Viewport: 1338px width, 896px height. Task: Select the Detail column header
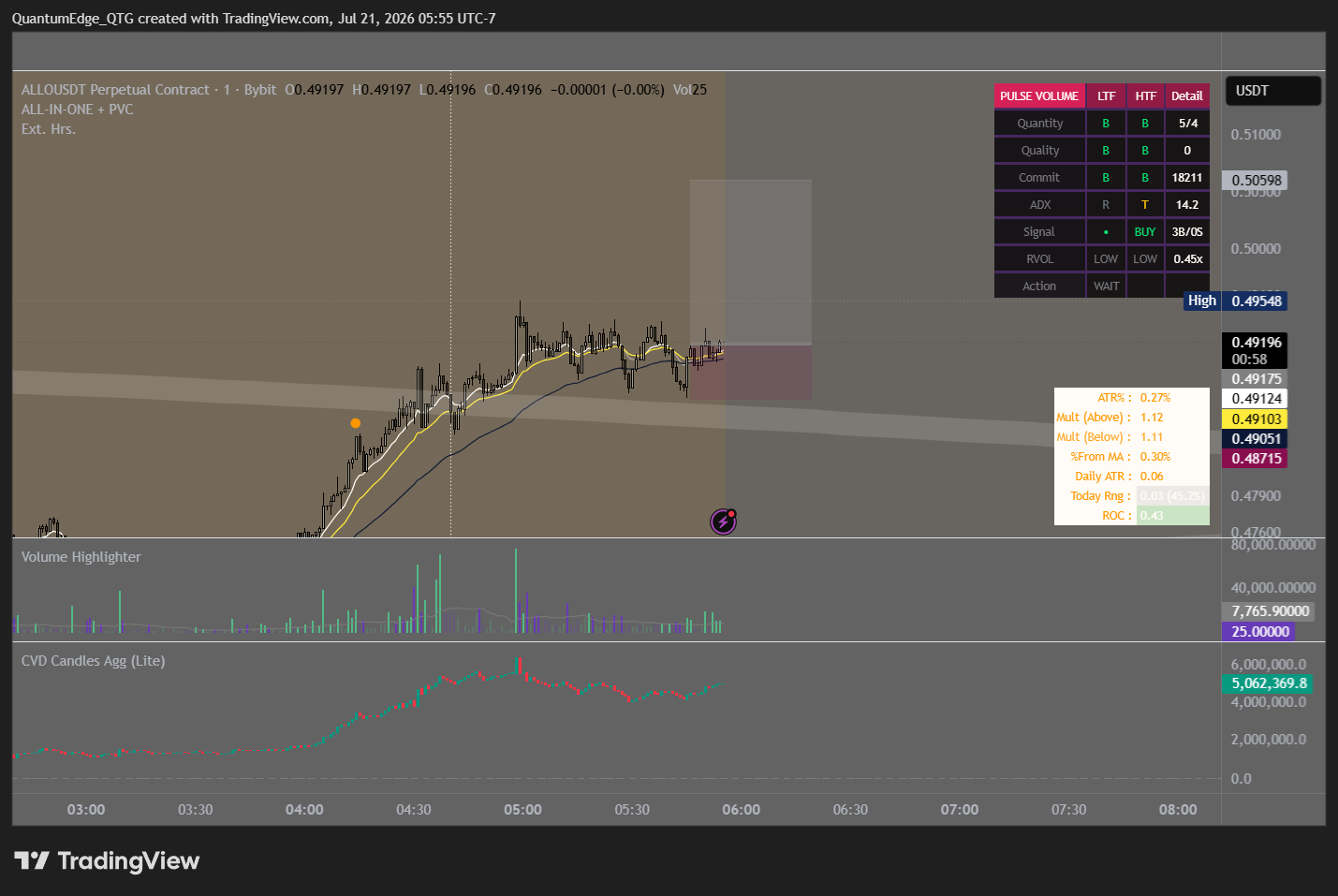(x=1187, y=96)
